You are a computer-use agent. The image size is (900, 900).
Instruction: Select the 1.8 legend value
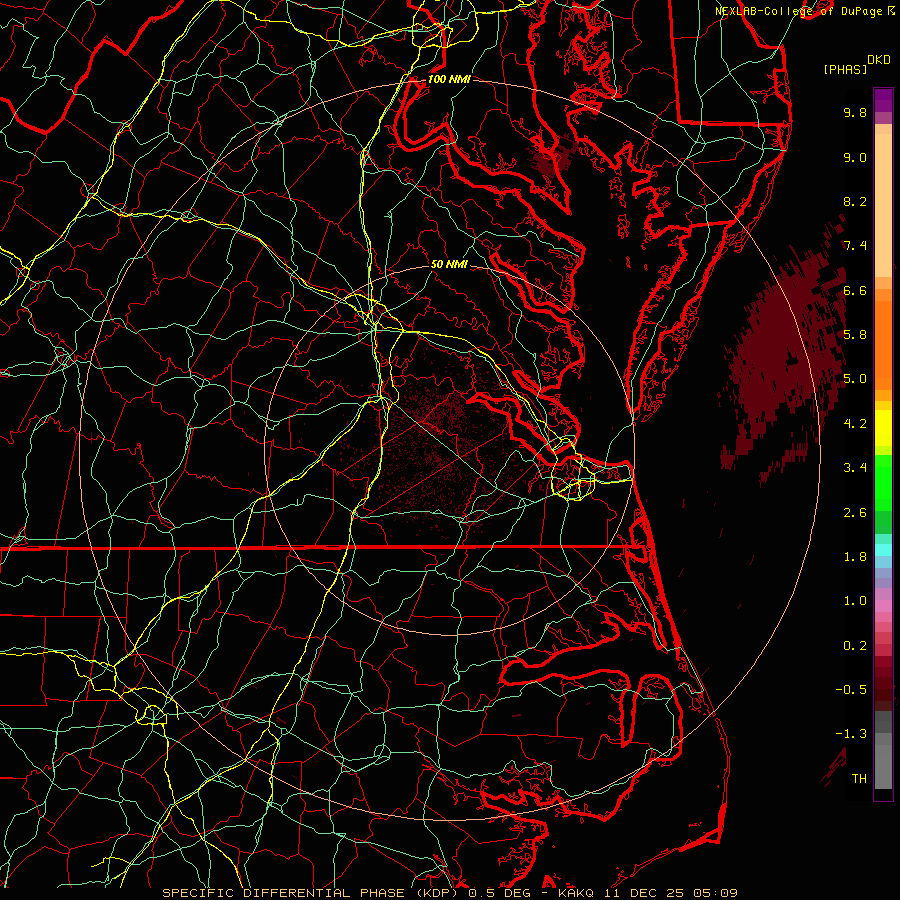(x=855, y=557)
